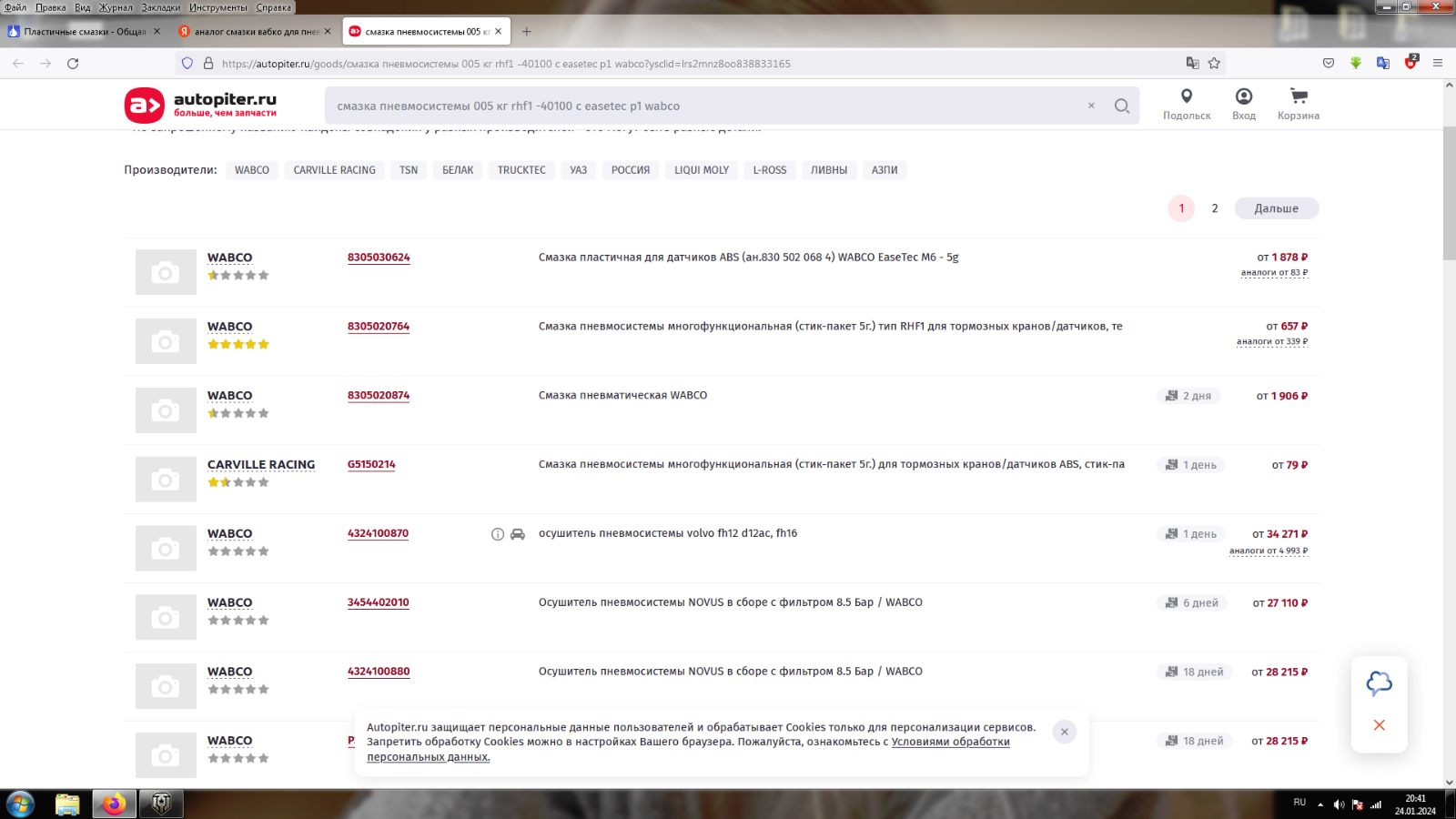Viewport: 1456px width, 819px height.
Task: Click the CARVILLE RACING brand name
Action: 261,465
